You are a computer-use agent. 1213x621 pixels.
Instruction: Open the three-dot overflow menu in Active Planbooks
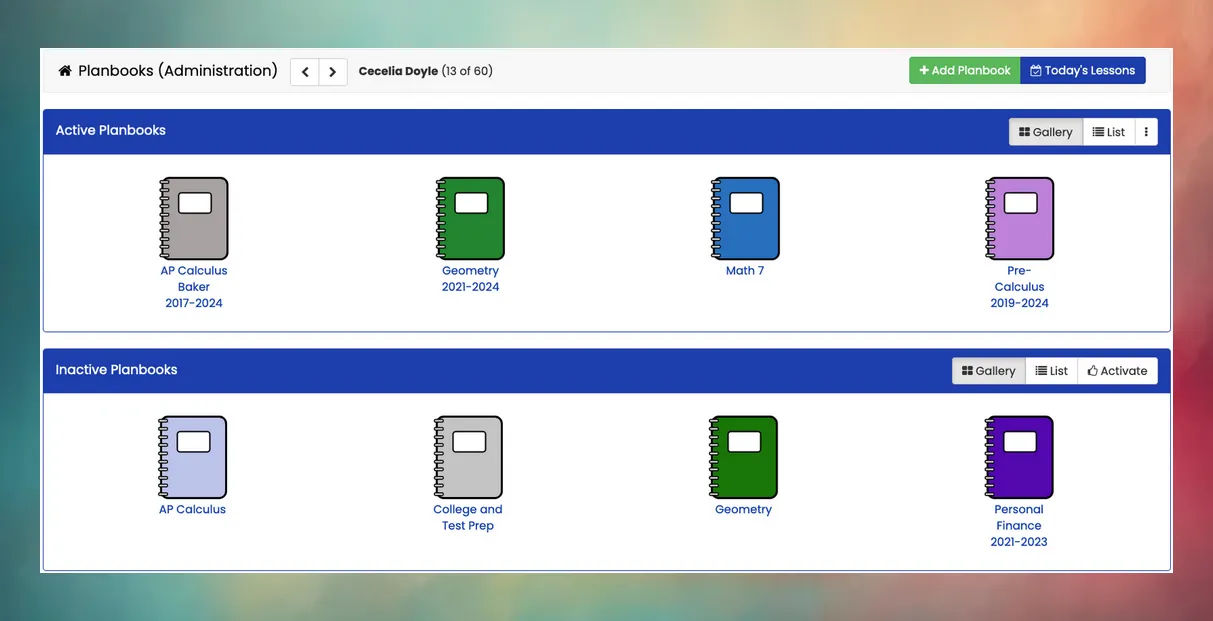click(1146, 131)
